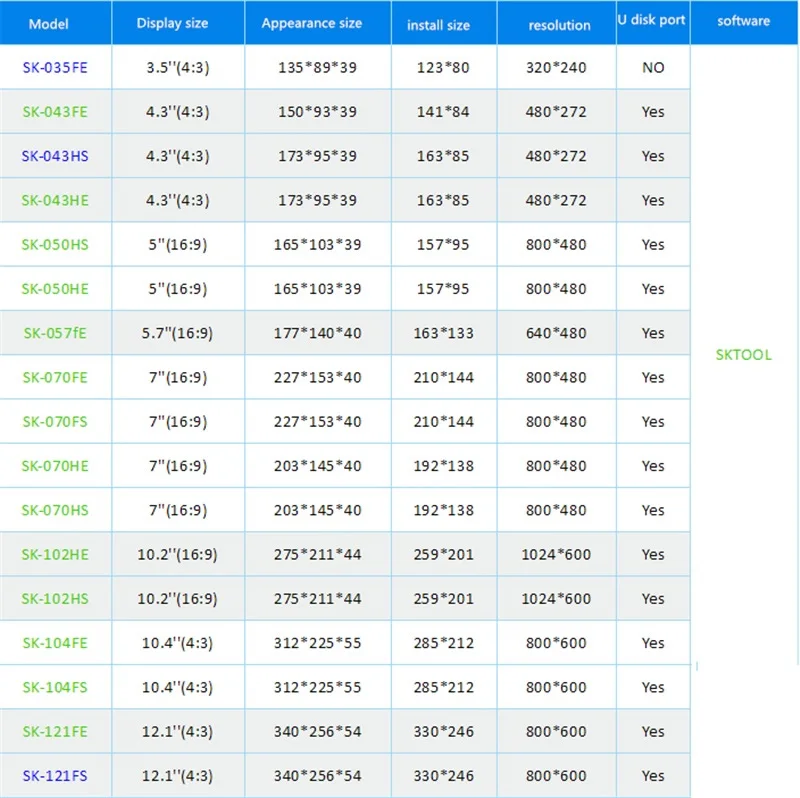Open the SK-102HS model link
The image size is (800, 798).
(x=55, y=599)
